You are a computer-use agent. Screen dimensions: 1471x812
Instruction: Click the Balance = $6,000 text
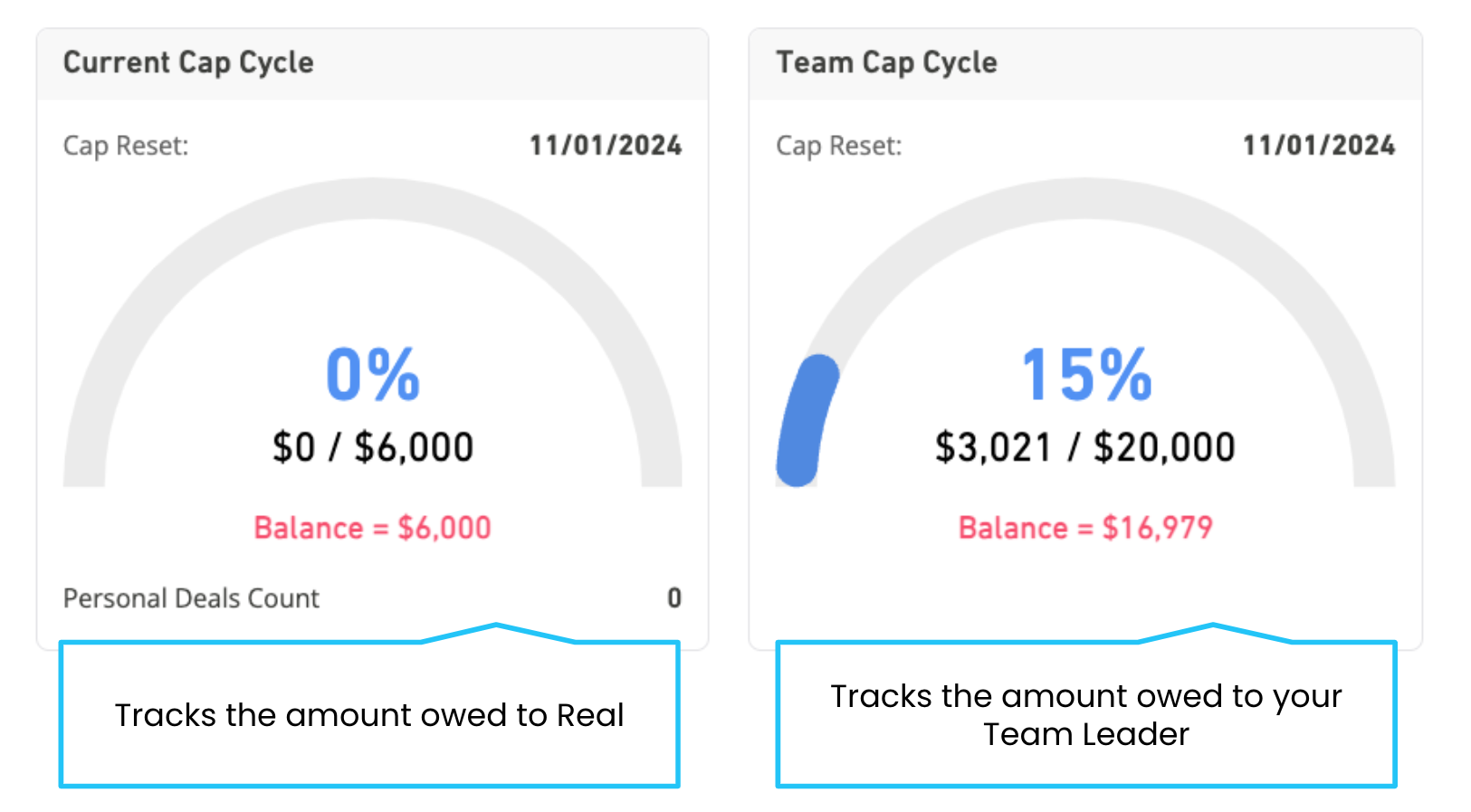point(373,528)
